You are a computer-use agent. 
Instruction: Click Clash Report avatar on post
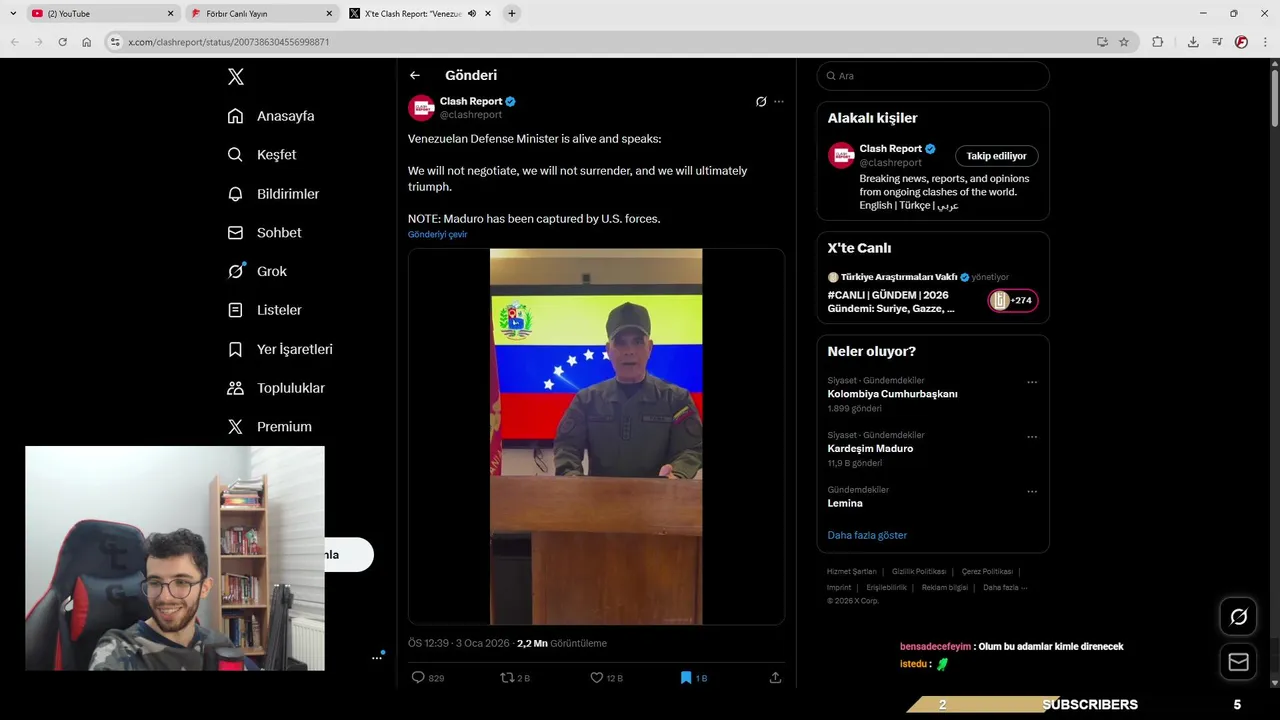click(x=421, y=107)
